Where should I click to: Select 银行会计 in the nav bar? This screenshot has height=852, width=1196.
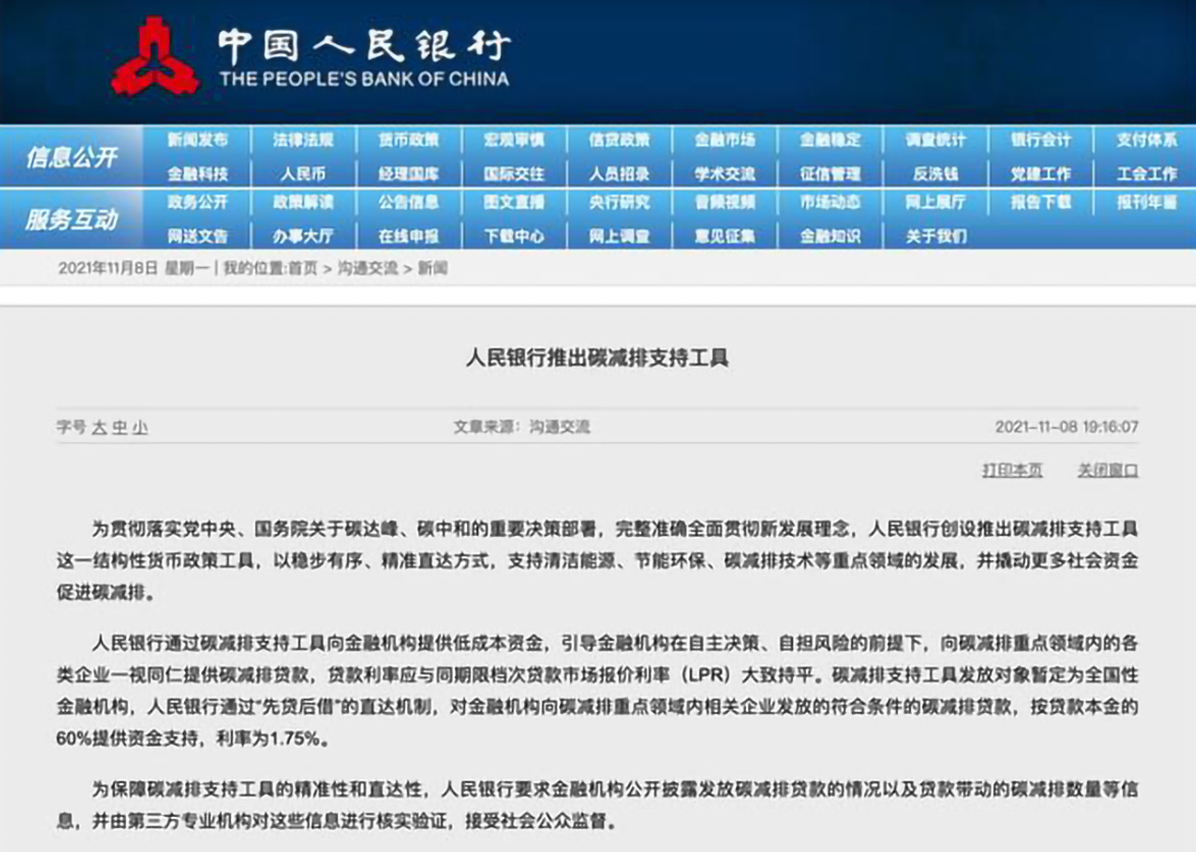[1040, 140]
